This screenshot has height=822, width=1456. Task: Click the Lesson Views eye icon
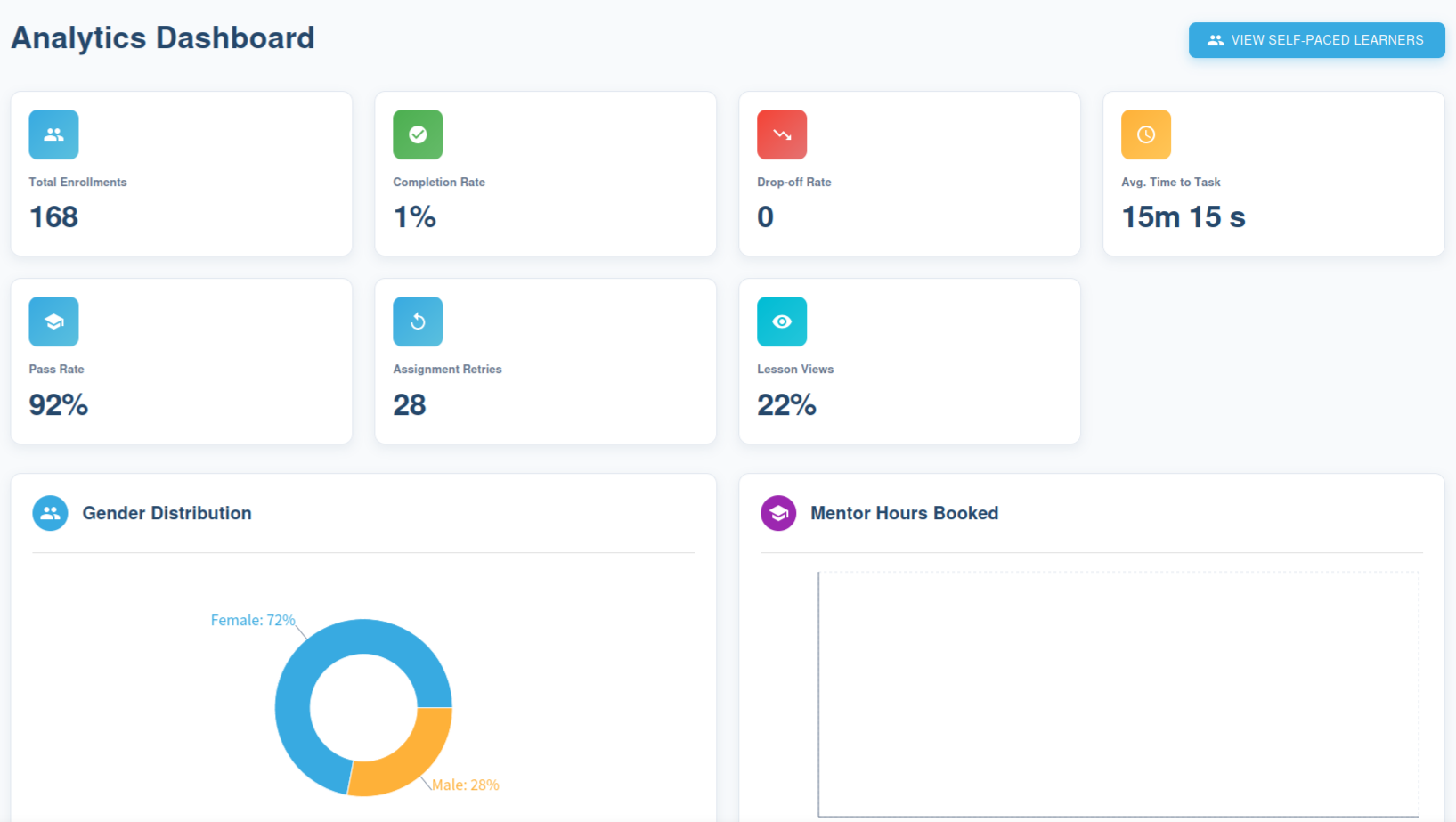pos(782,321)
